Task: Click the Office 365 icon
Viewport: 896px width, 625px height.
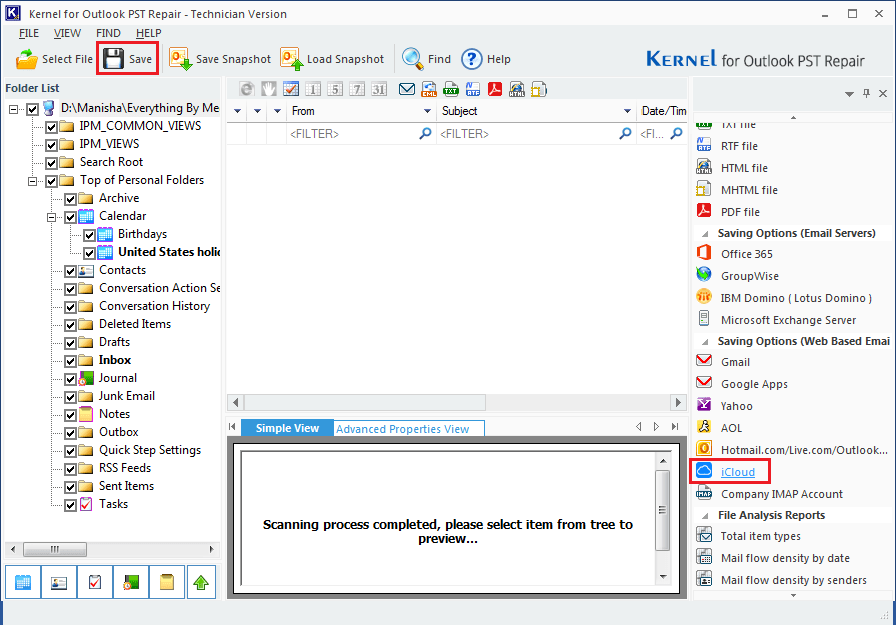Action: click(x=704, y=253)
